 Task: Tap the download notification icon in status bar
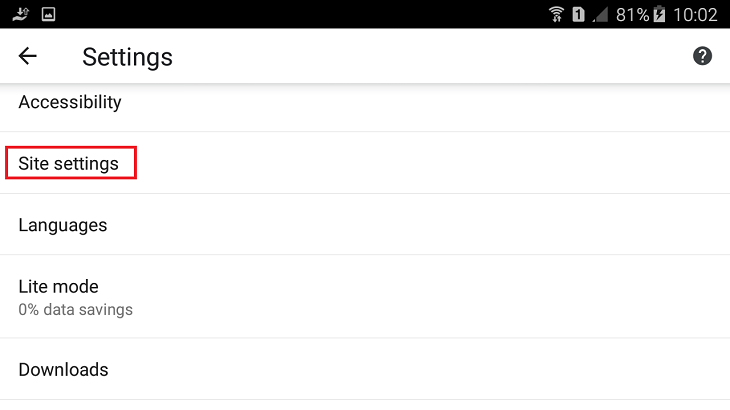pos(20,14)
